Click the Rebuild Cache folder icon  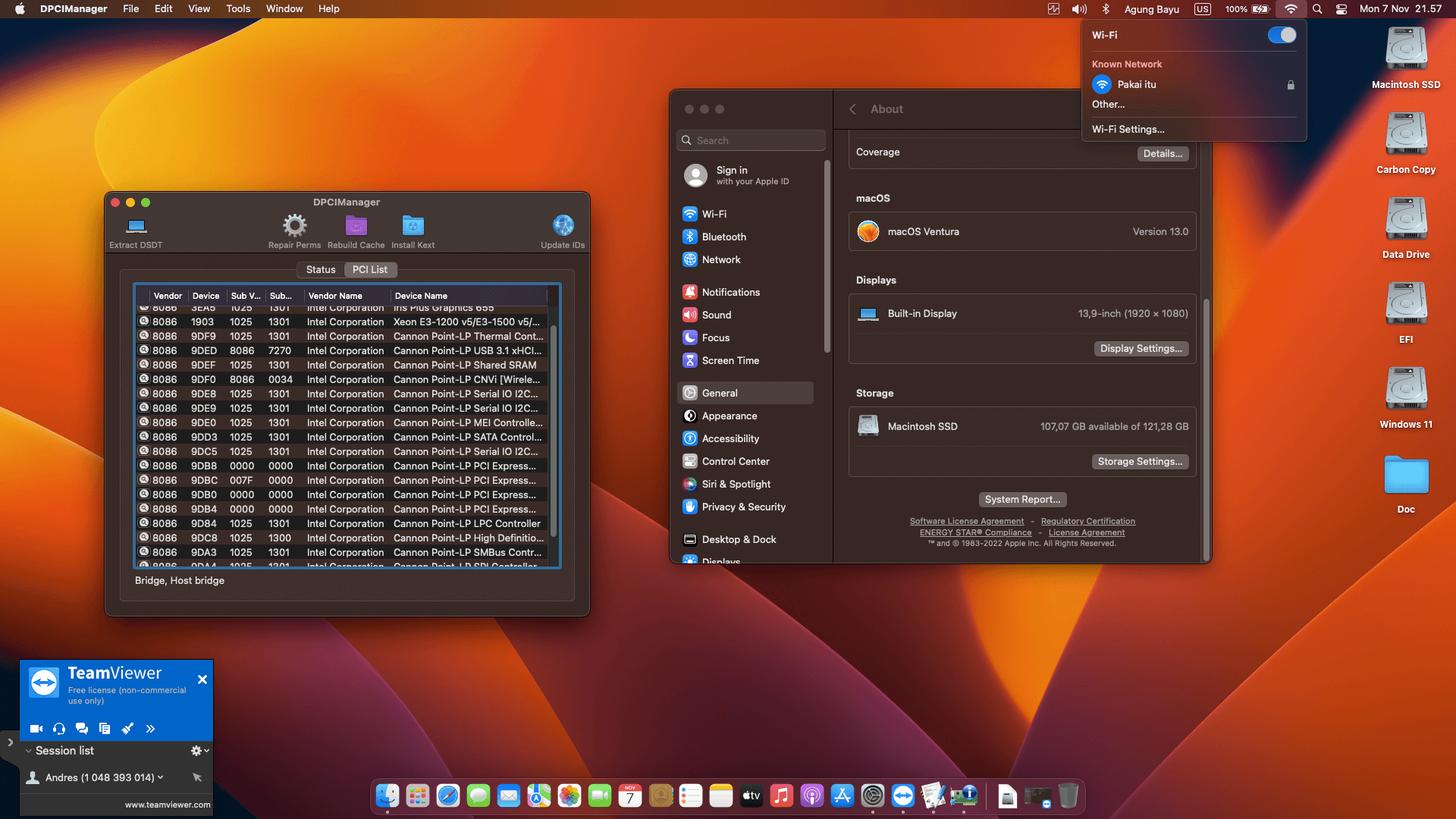356,225
